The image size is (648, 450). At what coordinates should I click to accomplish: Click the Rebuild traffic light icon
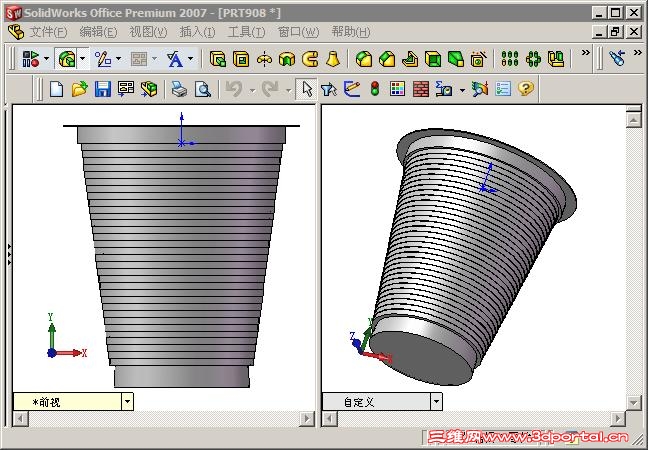374,89
